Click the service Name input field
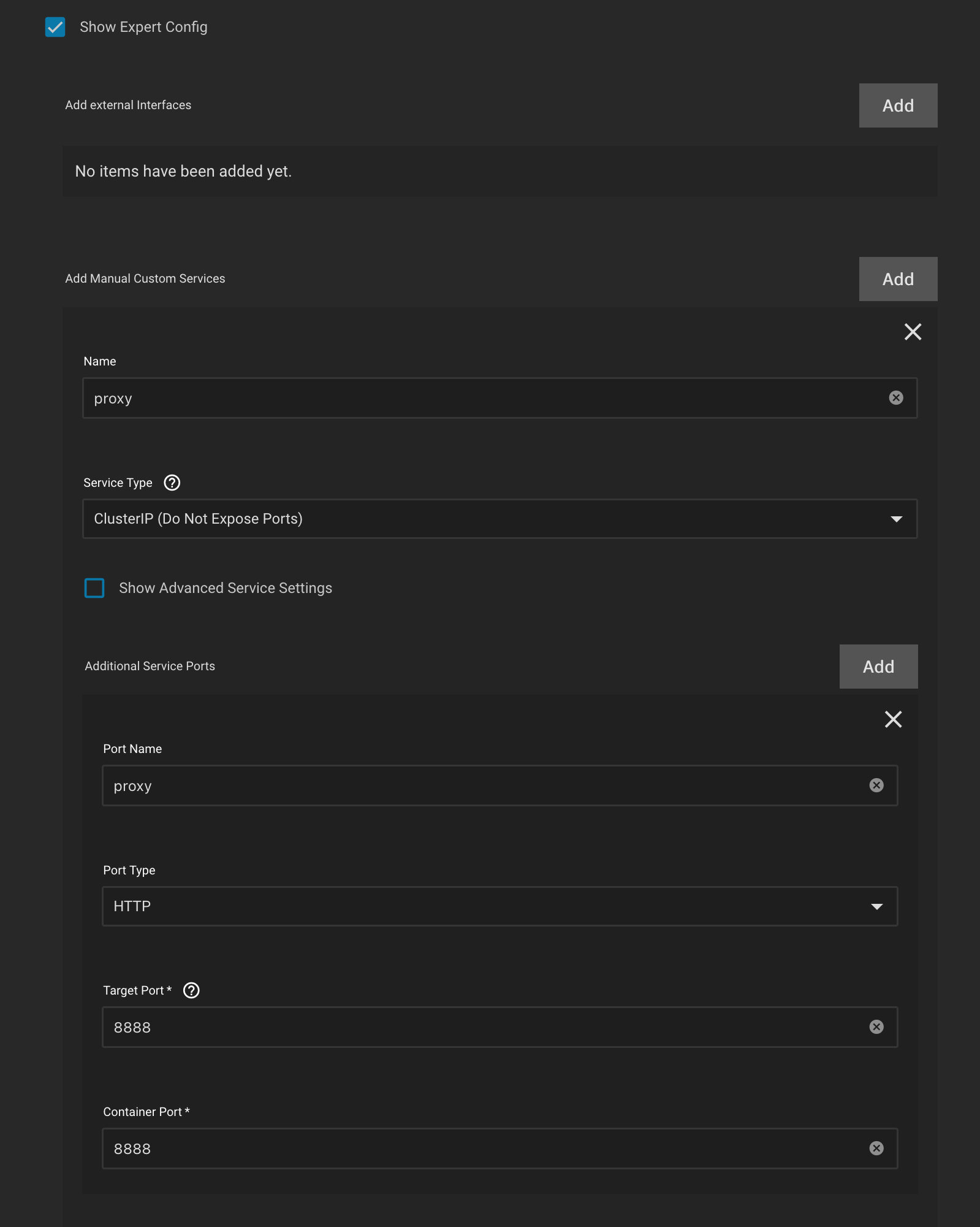This screenshot has height=1227, width=980. 499,398
